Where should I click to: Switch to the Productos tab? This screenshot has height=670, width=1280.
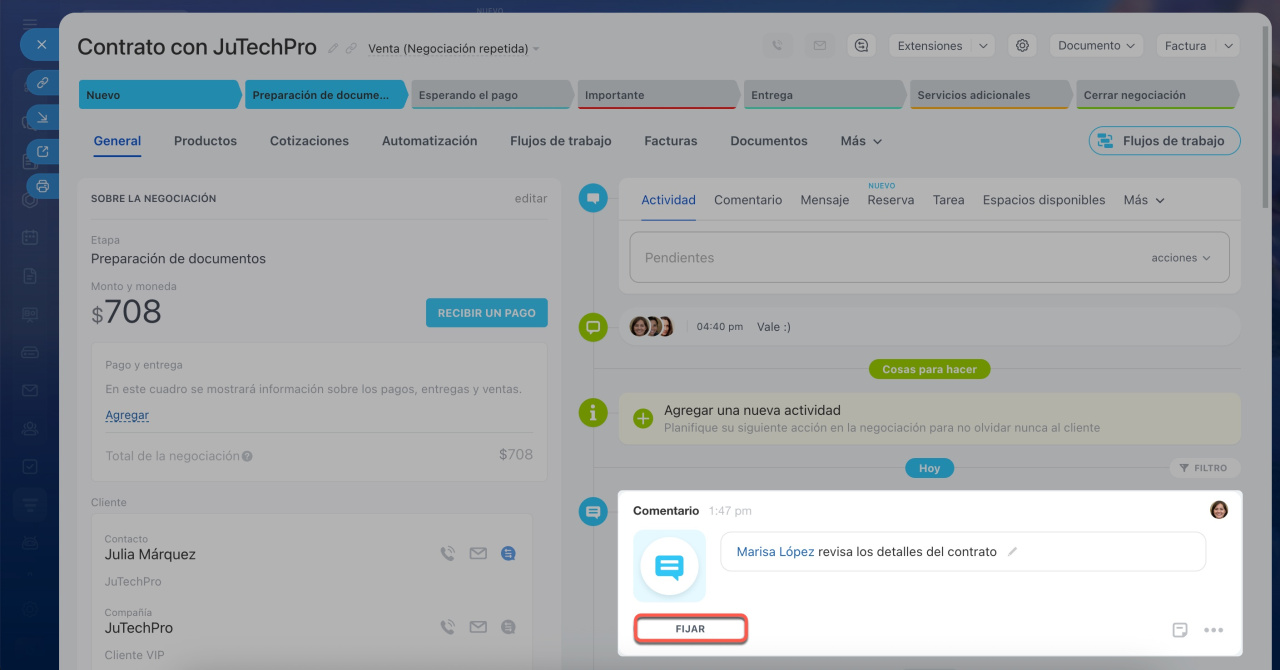tap(205, 141)
